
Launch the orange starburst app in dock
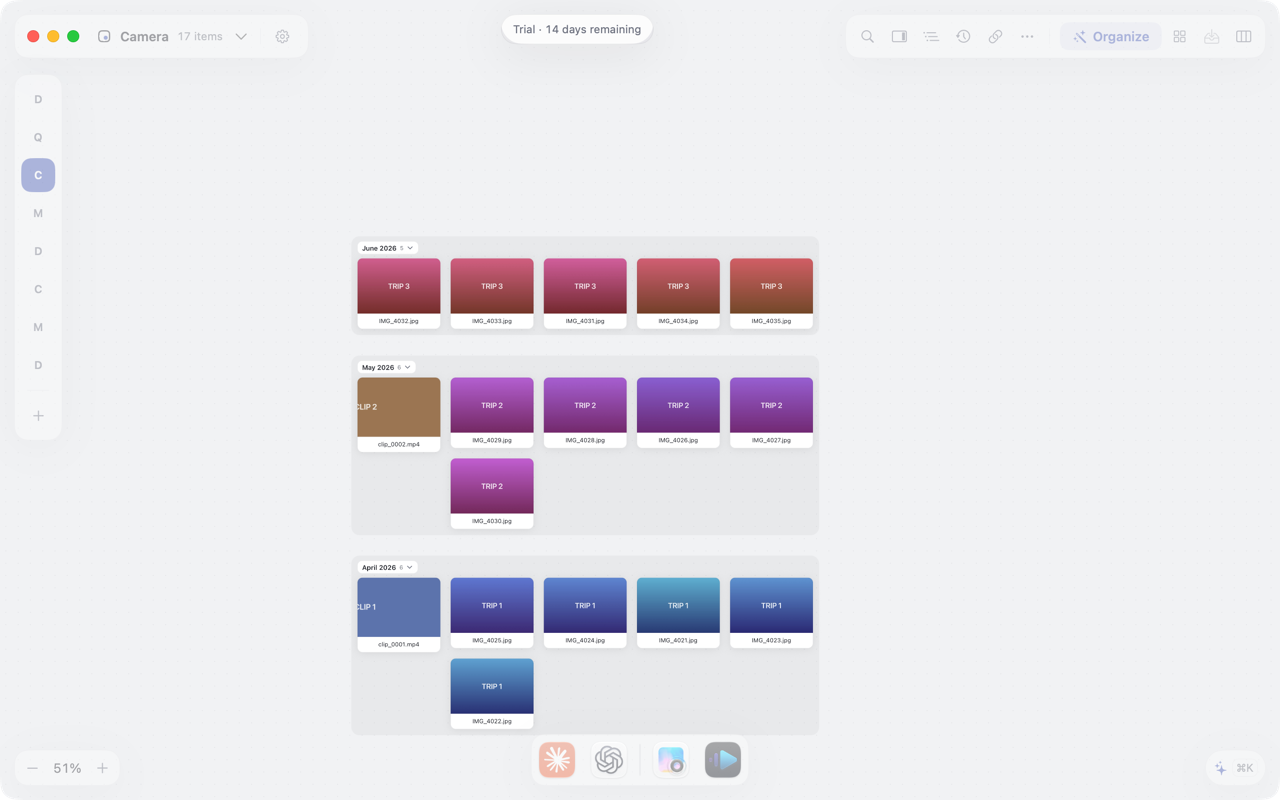[x=557, y=760]
